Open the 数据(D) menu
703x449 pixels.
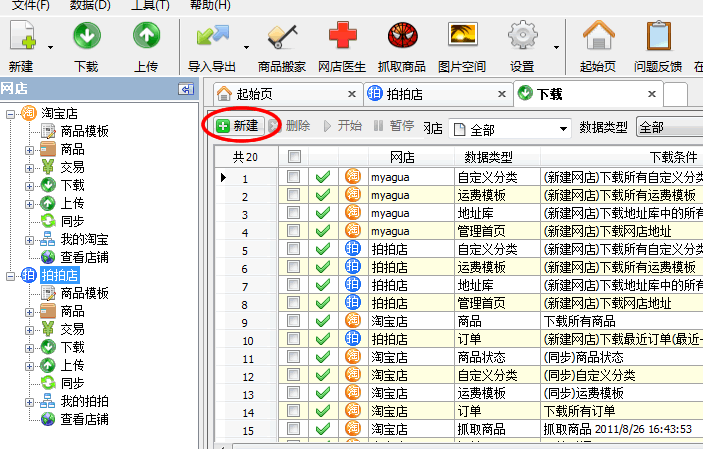coord(90,5)
